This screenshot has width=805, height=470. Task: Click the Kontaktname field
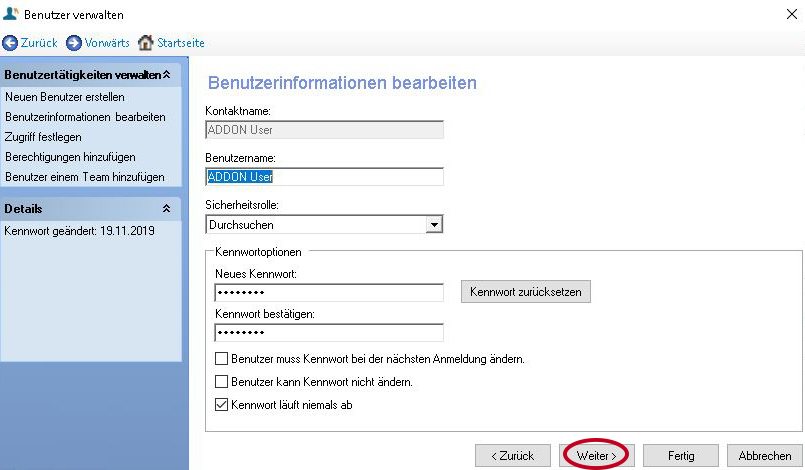(x=324, y=130)
